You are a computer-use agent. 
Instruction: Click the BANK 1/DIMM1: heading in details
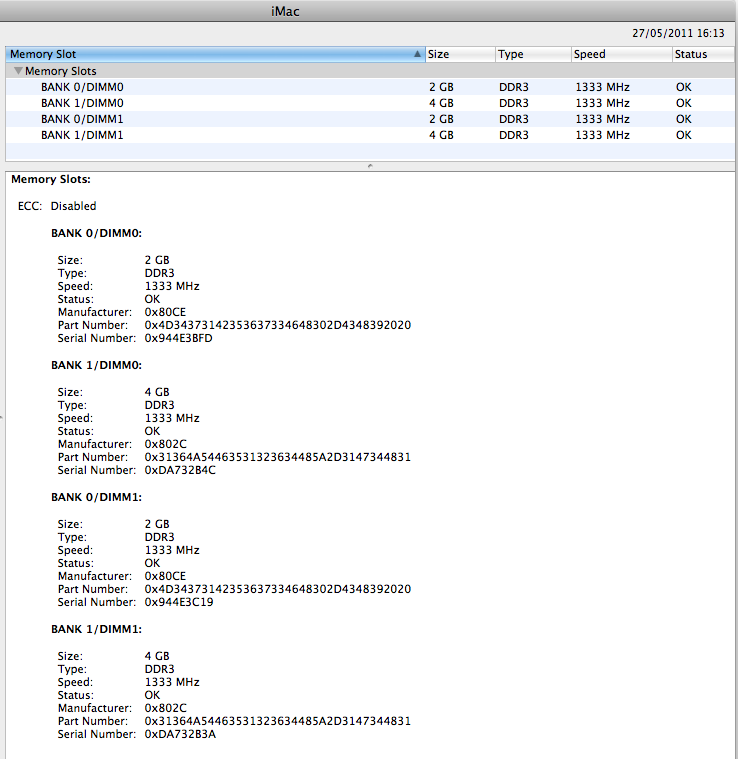pyautogui.click(x=96, y=629)
